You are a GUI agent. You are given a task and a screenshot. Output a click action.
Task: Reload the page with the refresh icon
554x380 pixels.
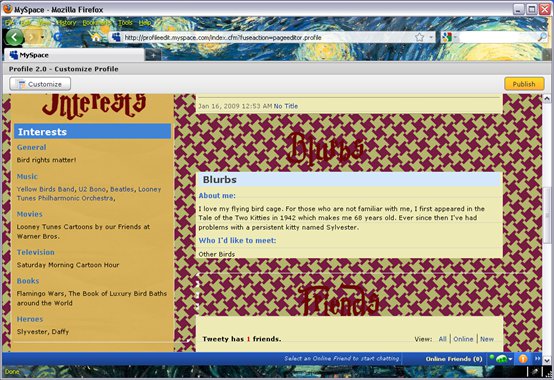click(x=58, y=37)
